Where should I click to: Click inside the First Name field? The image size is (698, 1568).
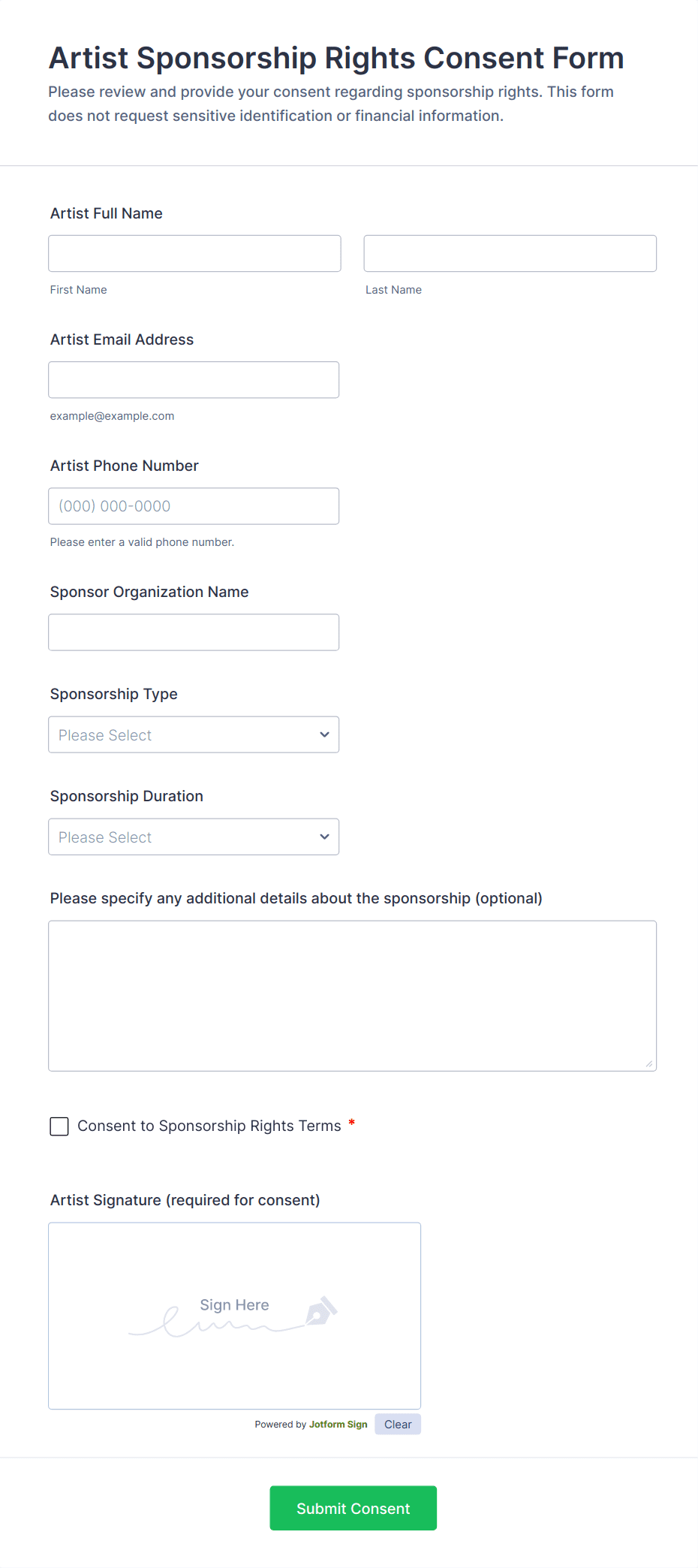coord(194,253)
